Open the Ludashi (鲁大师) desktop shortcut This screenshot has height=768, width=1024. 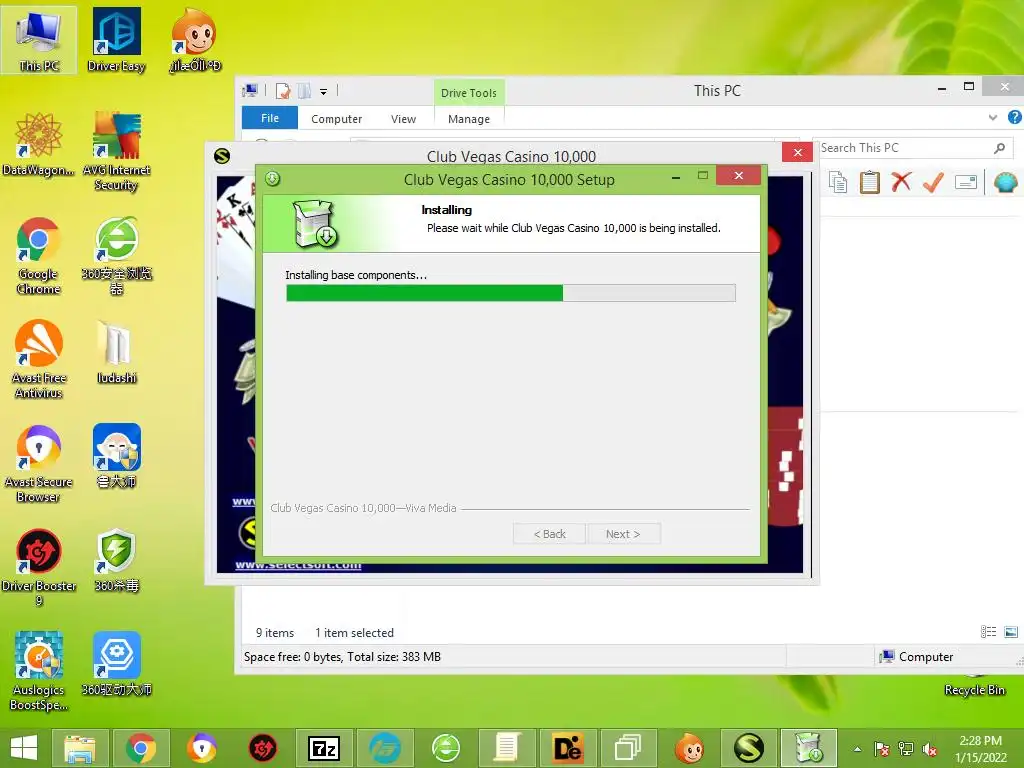116,456
